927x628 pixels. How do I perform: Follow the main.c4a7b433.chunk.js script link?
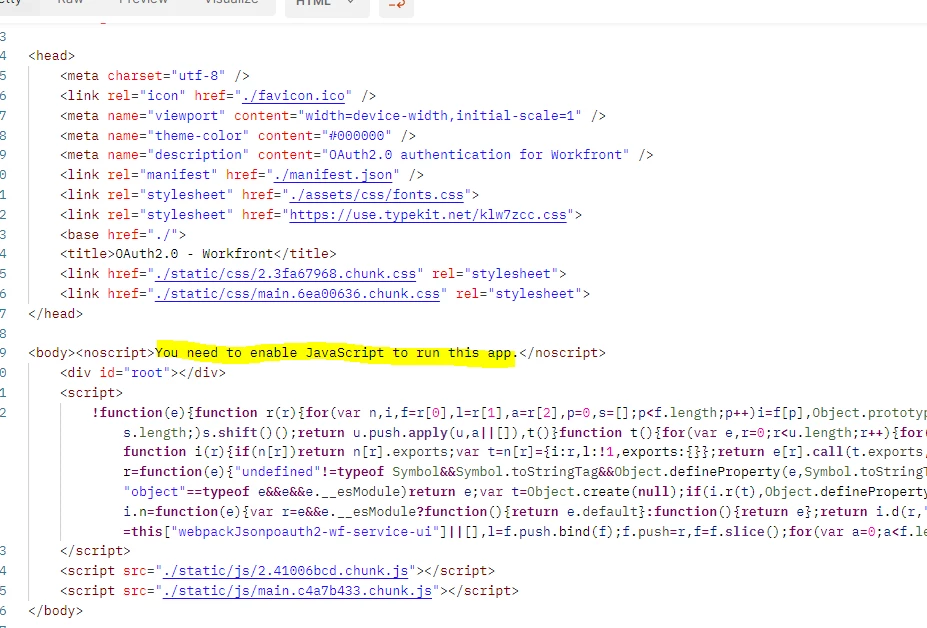coord(297,591)
